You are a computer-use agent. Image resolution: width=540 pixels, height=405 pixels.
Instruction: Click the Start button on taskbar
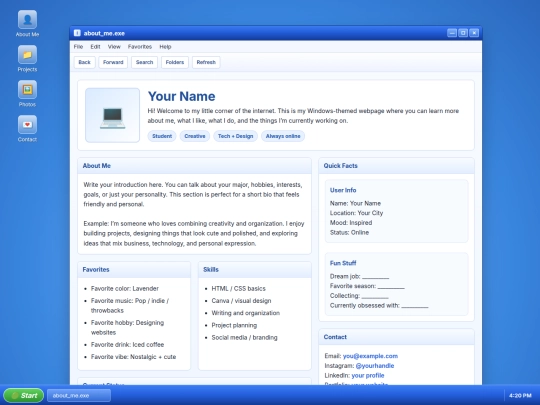tap(24, 395)
